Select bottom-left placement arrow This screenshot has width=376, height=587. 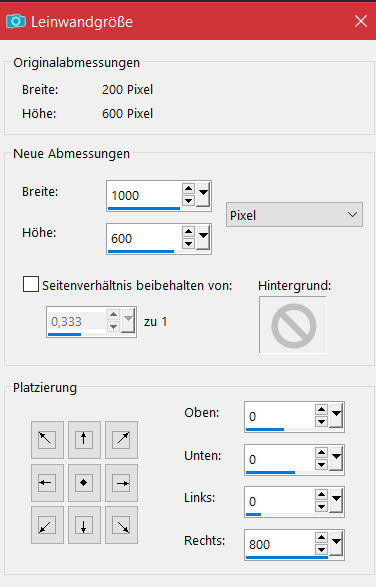pyautogui.click(x=47, y=525)
